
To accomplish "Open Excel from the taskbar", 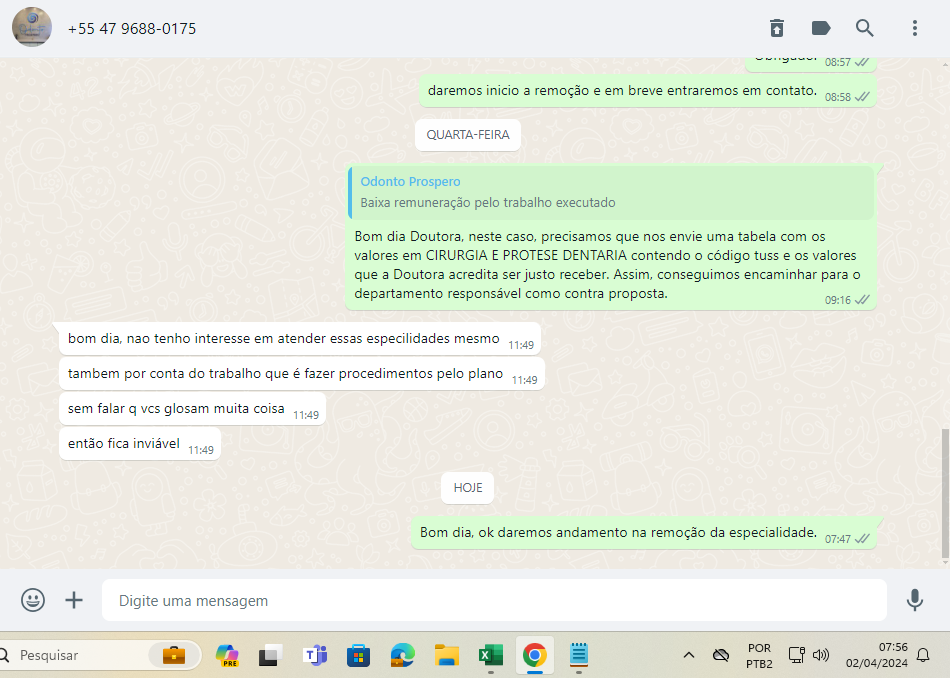I will [490, 655].
